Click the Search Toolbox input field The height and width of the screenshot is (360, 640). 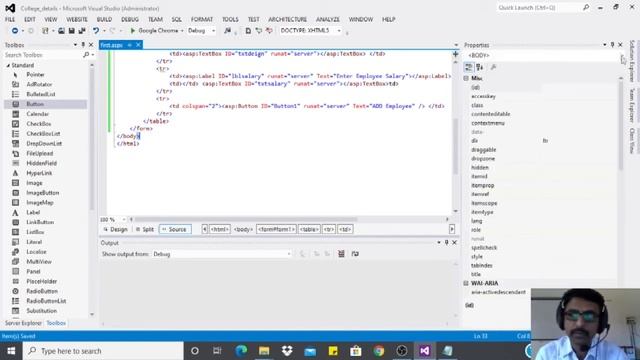tap(43, 55)
